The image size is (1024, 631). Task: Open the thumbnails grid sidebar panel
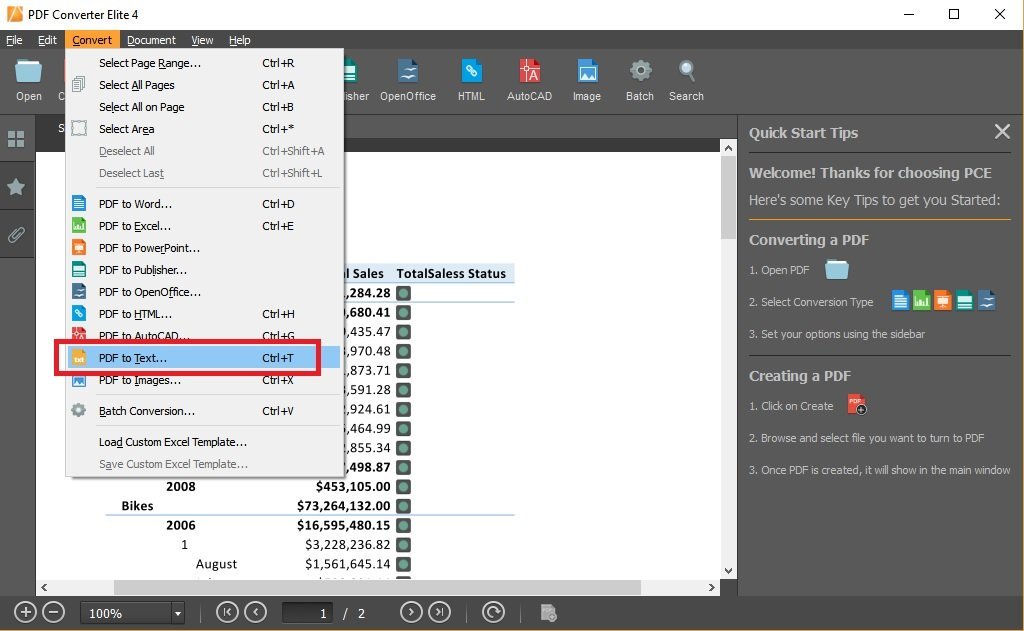[16, 139]
